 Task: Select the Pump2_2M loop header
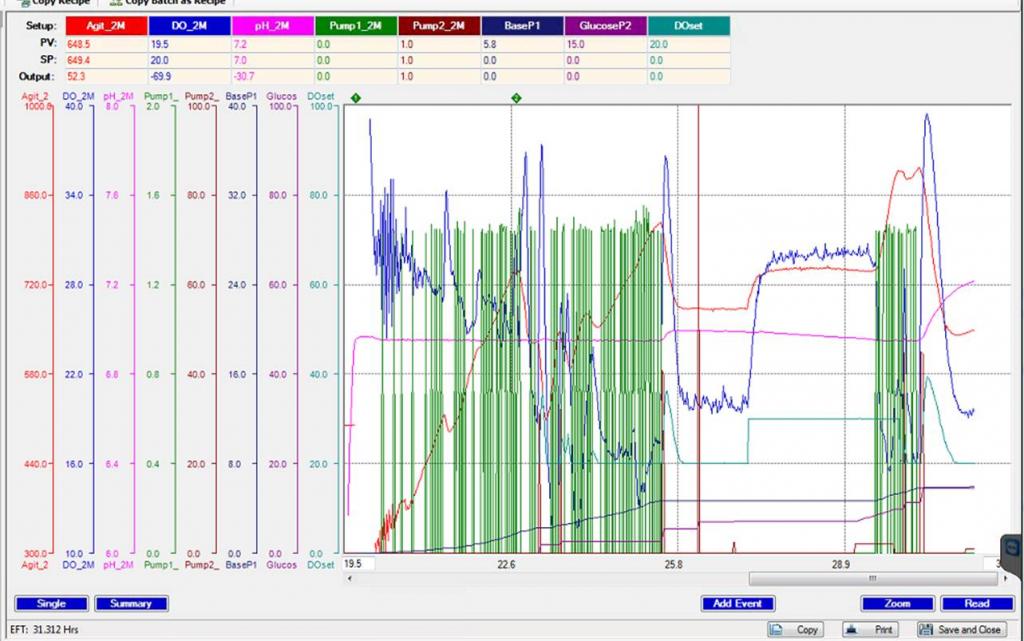tap(439, 26)
